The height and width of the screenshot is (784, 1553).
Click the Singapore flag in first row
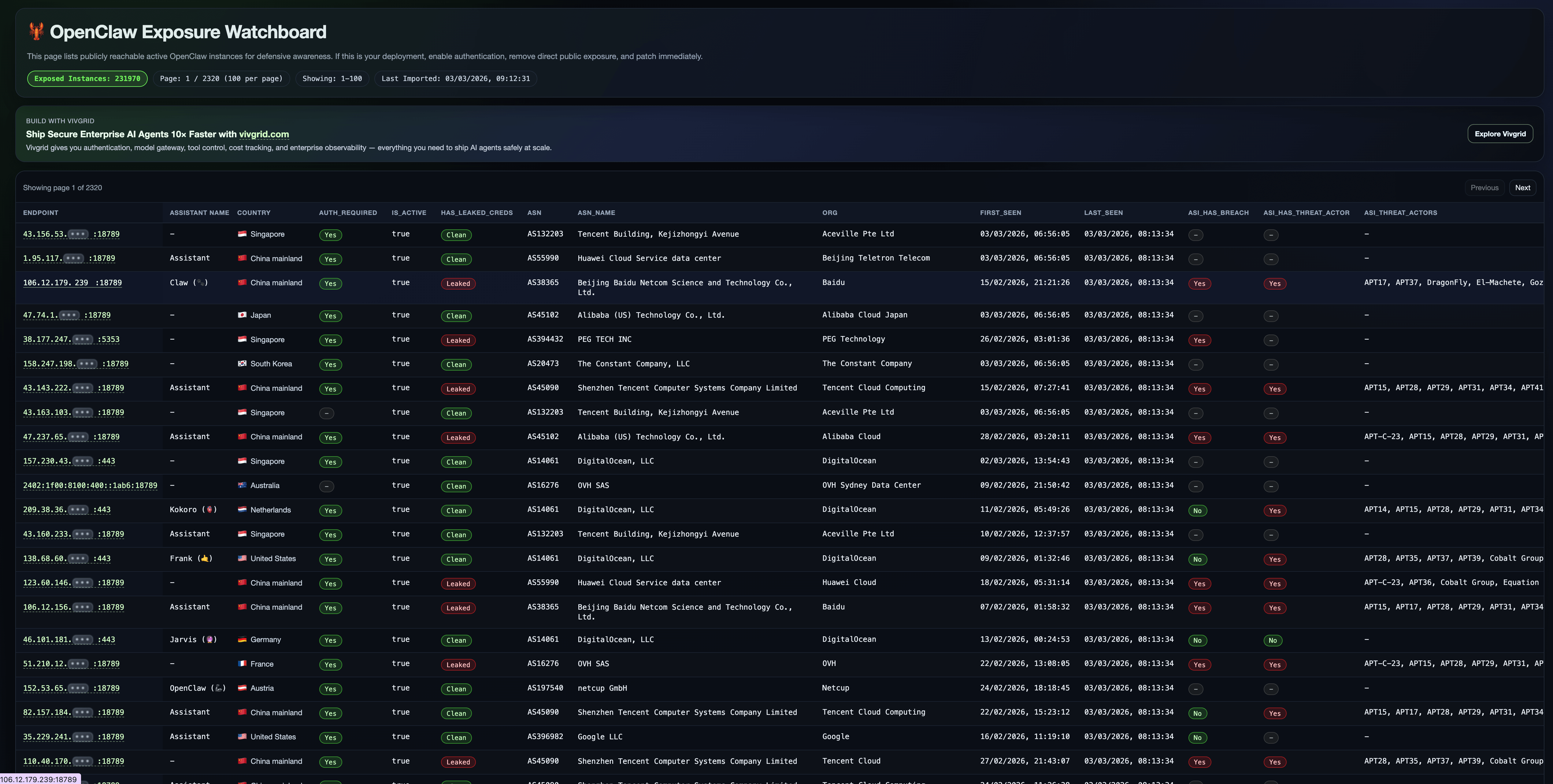[x=242, y=234]
